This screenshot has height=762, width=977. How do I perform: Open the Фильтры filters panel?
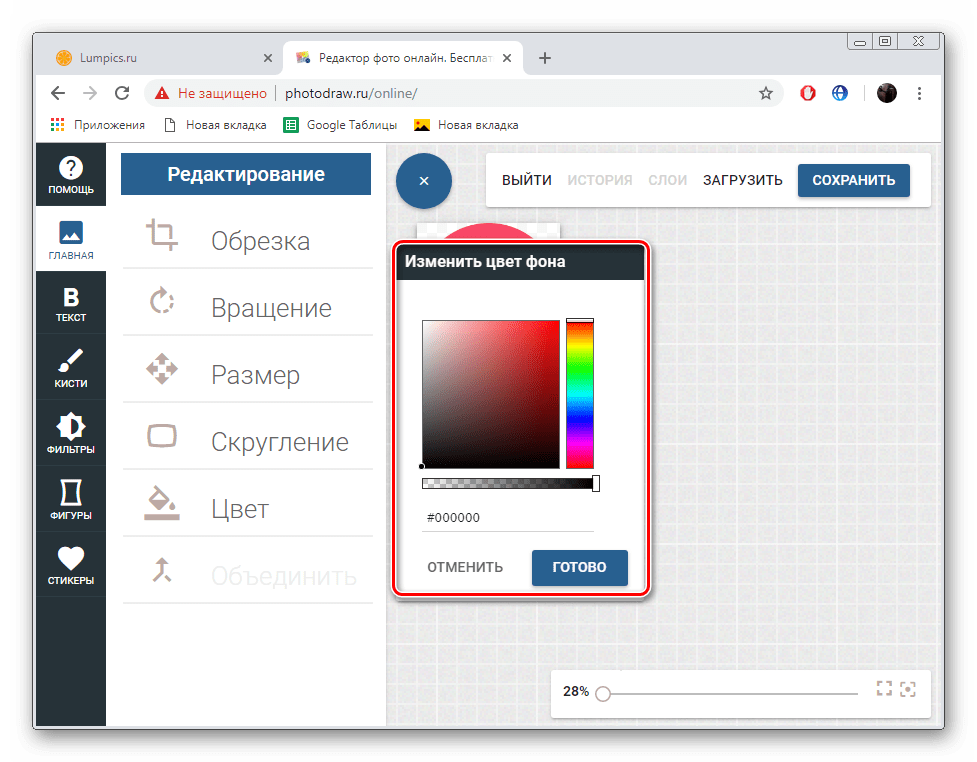tap(71, 434)
